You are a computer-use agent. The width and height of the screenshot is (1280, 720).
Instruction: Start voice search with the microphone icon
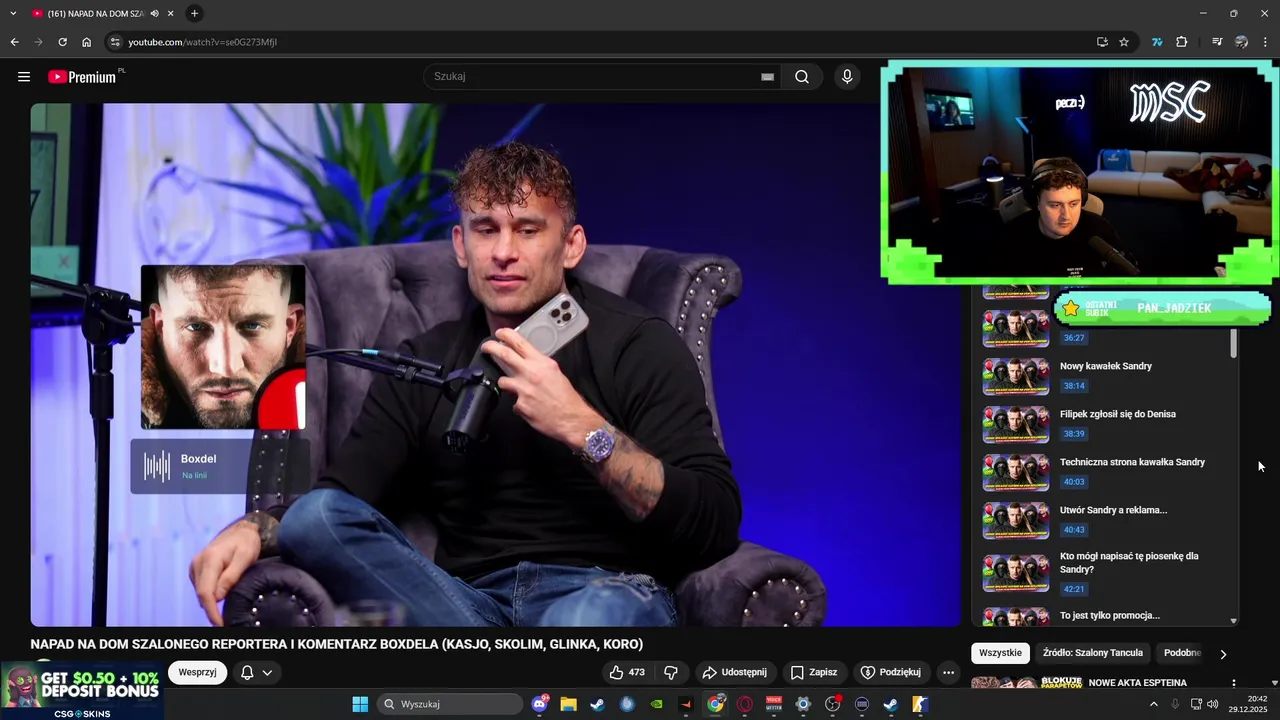[847, 77]
